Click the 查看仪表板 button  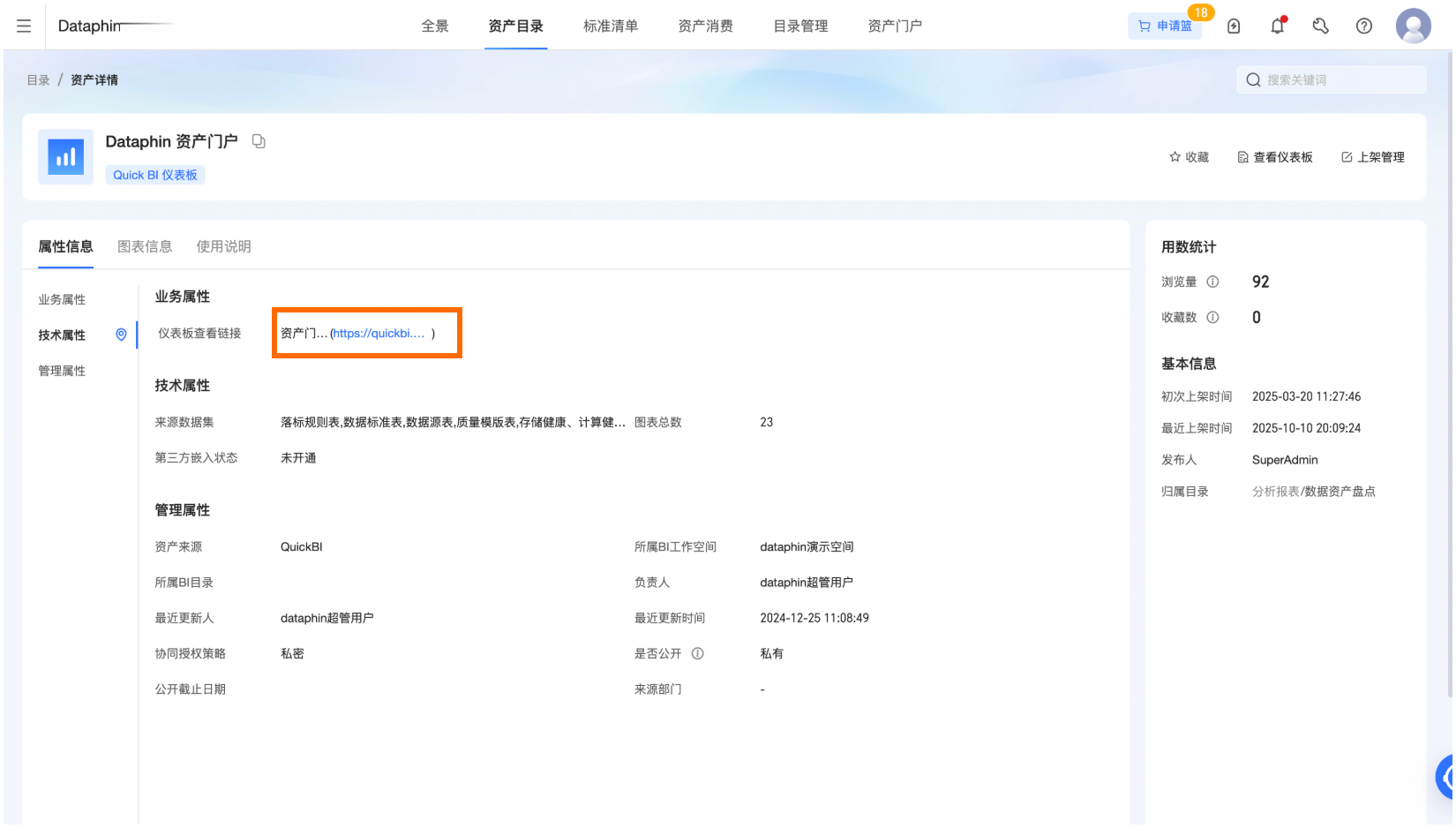click(x=1275, y=157)
